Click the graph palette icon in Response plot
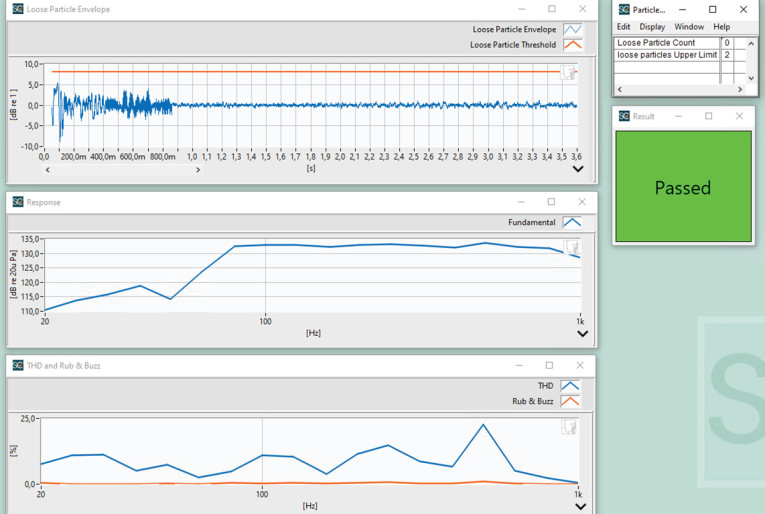This screenshot has width=765, height=514. click(x=570, y=246)
